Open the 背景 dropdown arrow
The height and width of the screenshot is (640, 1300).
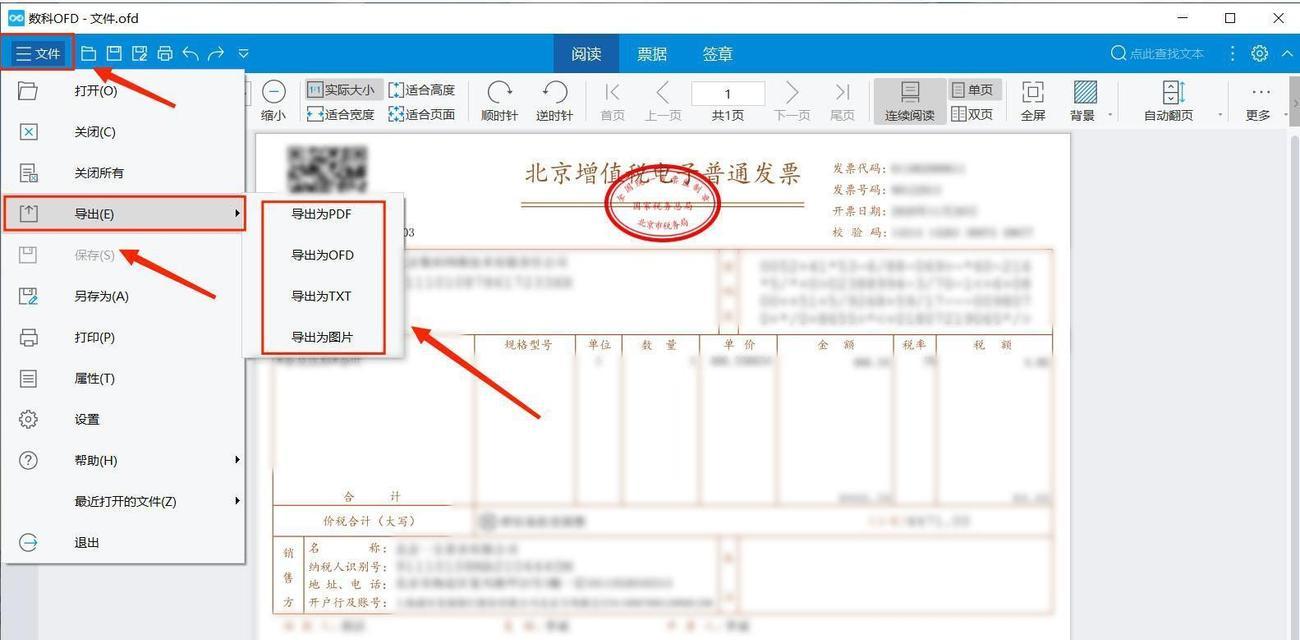point(1110,115)
